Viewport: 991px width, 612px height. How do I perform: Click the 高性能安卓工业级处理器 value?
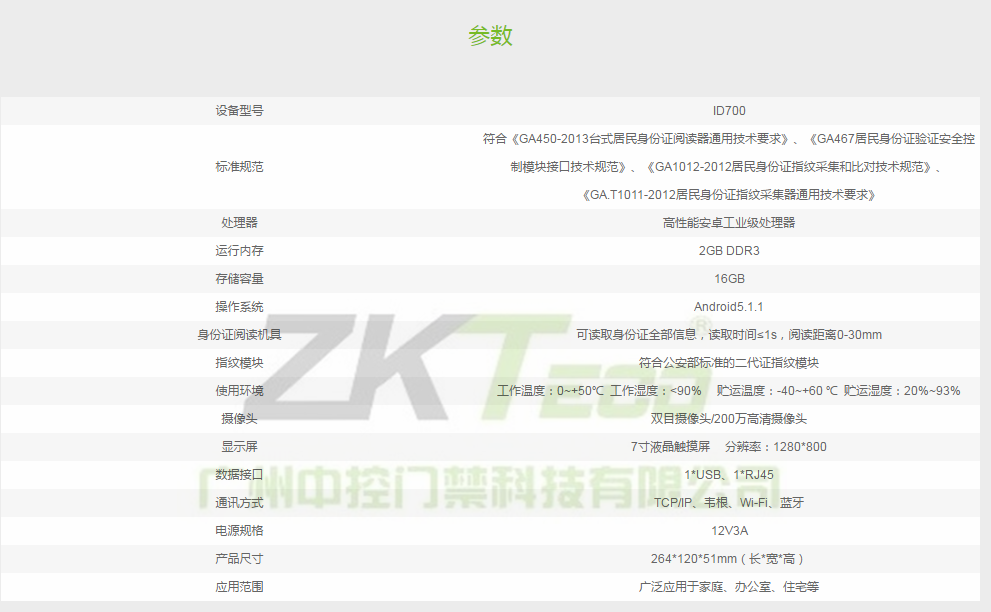click(728, 223)
